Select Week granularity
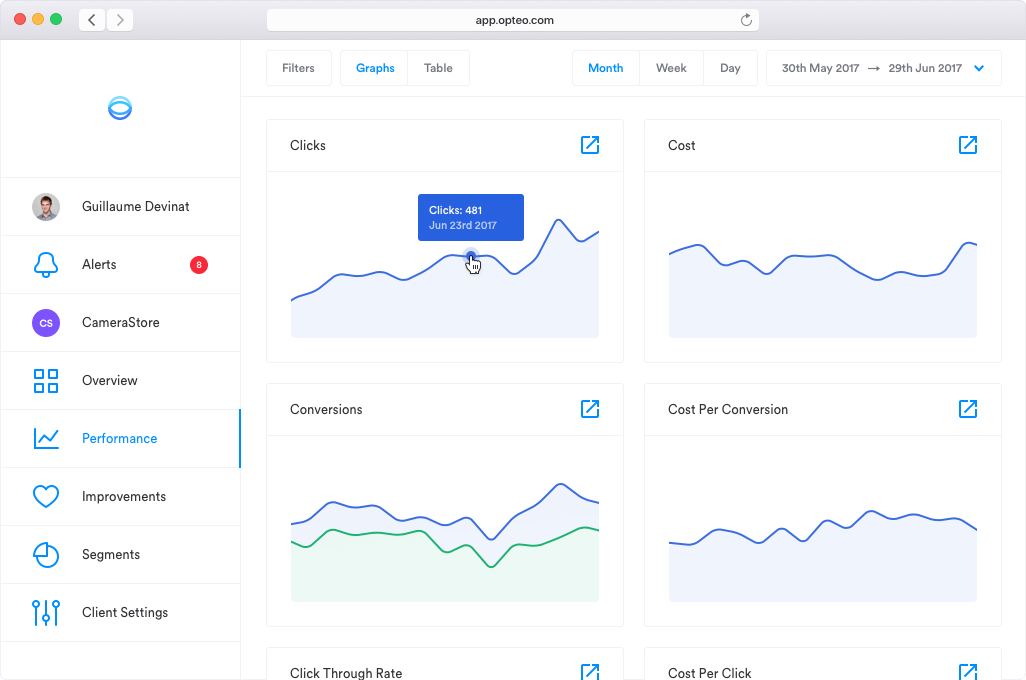This screenshot has height=680, width=1026. 671,68
